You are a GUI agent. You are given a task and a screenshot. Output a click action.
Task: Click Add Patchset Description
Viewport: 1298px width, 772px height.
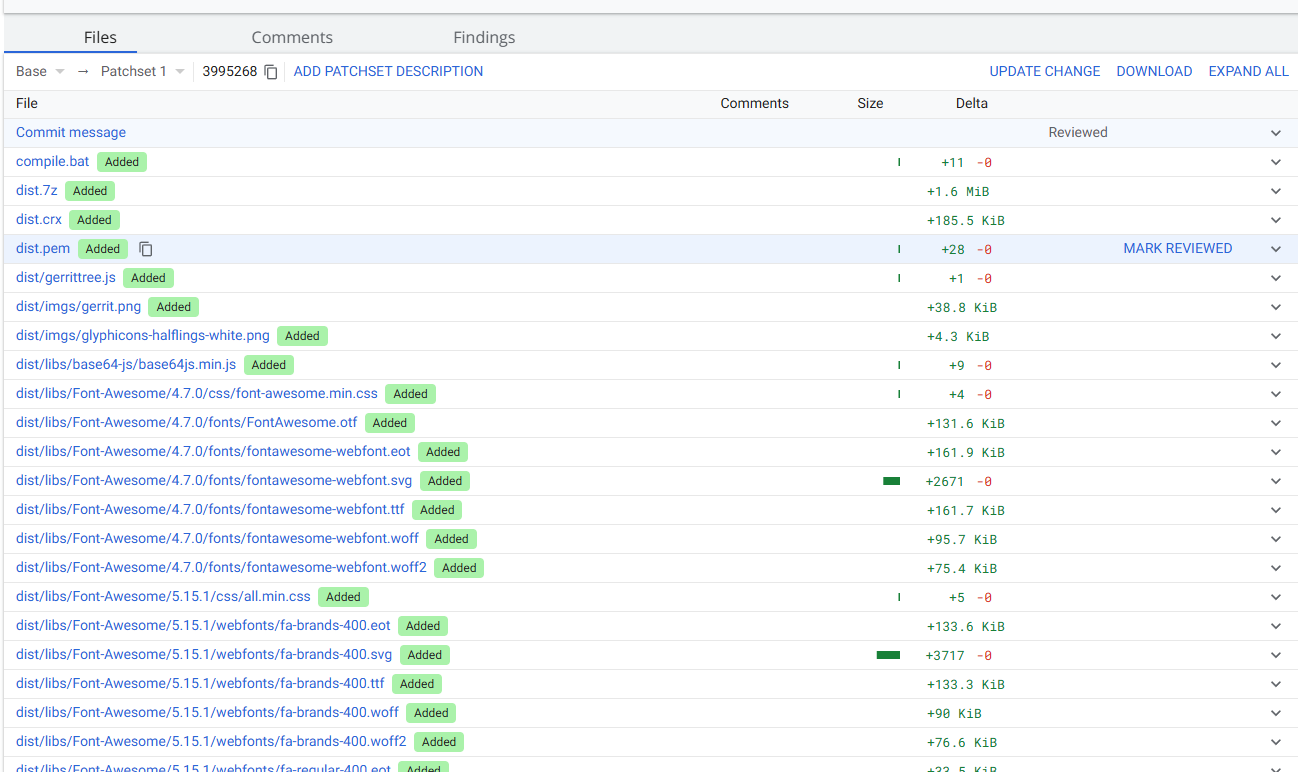[x=388, y=72]
